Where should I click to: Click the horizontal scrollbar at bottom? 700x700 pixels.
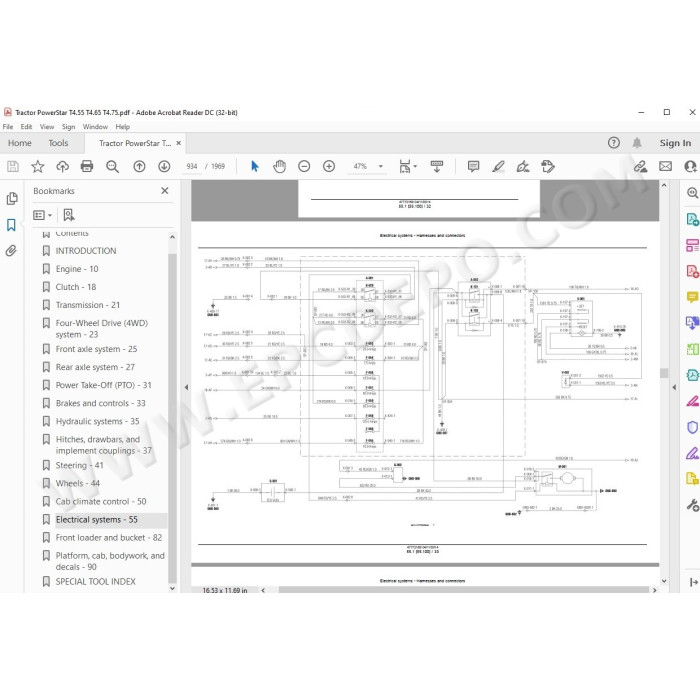(x=463, y=590)
